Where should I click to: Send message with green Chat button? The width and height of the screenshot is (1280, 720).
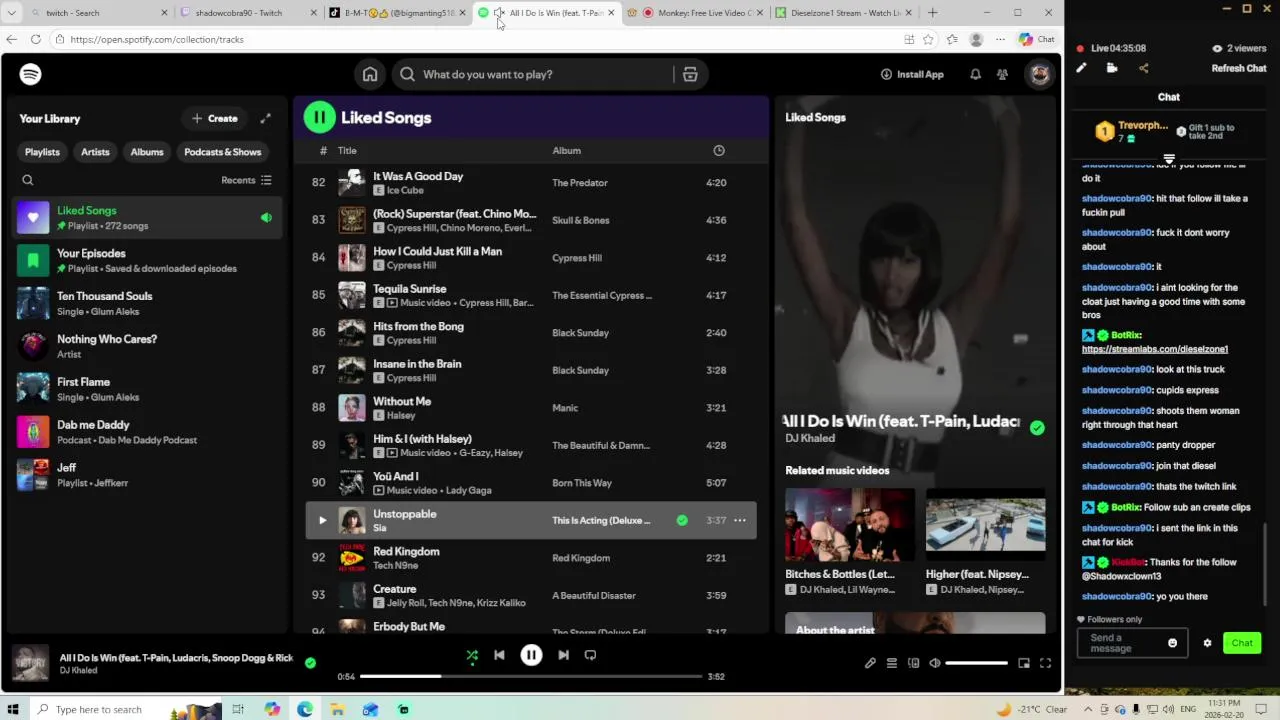(x=1242, y=643)
